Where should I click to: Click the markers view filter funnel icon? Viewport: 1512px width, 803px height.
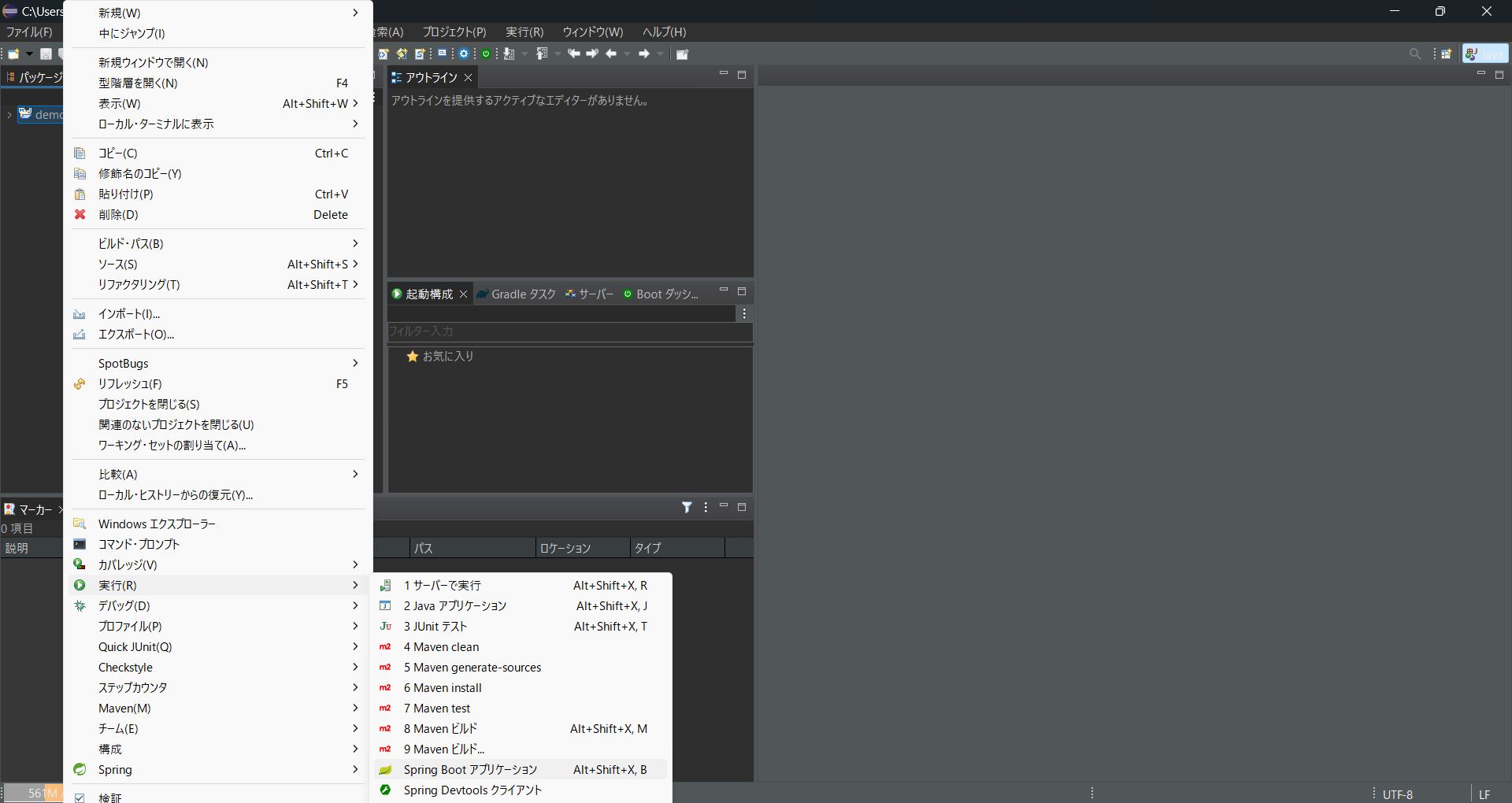coord(687,507)
